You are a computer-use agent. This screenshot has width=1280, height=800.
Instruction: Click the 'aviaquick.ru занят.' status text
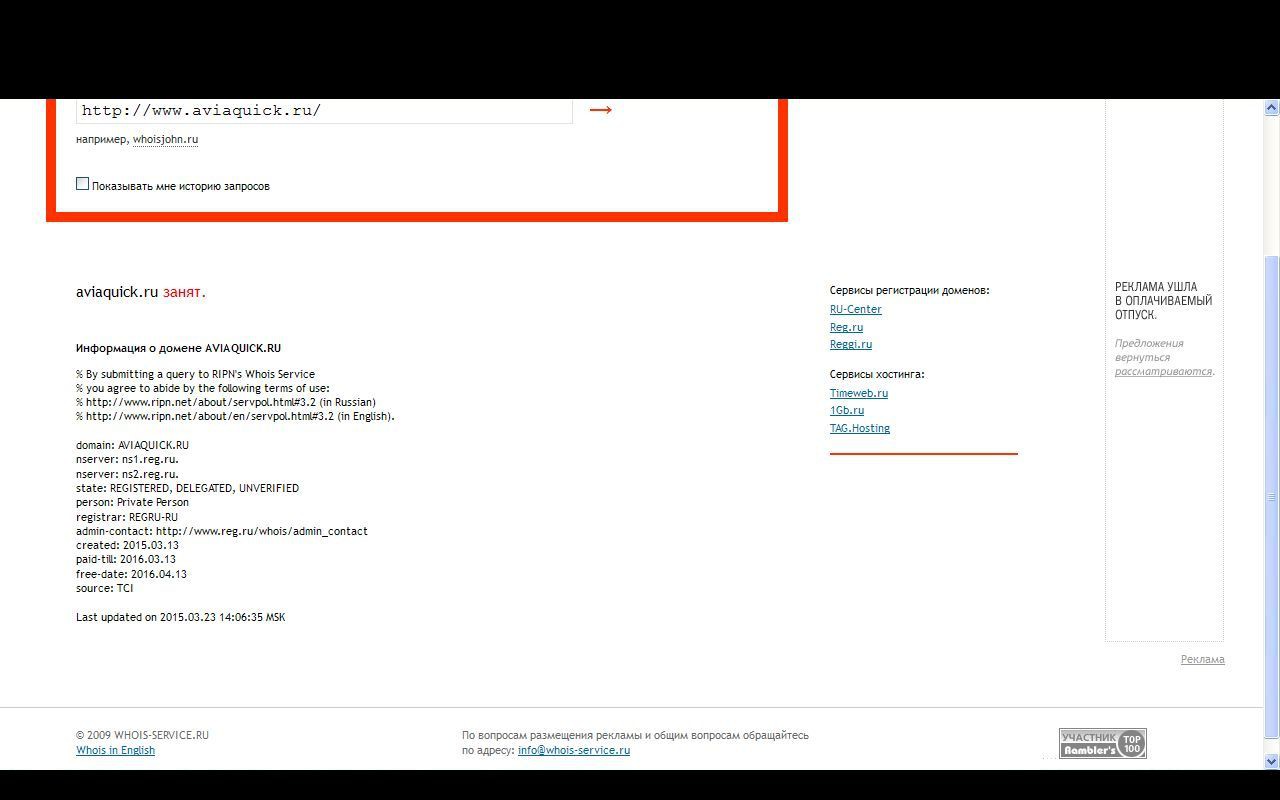coord(141,292)
